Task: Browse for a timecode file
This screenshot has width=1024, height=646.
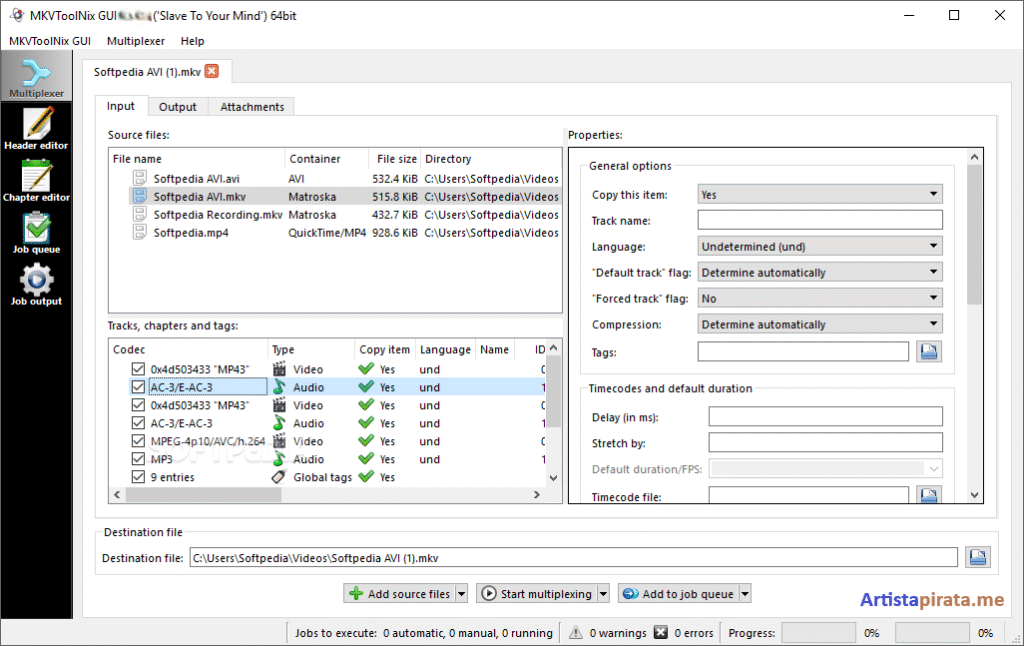Action: pyautogui.click(x=928, y=493)
